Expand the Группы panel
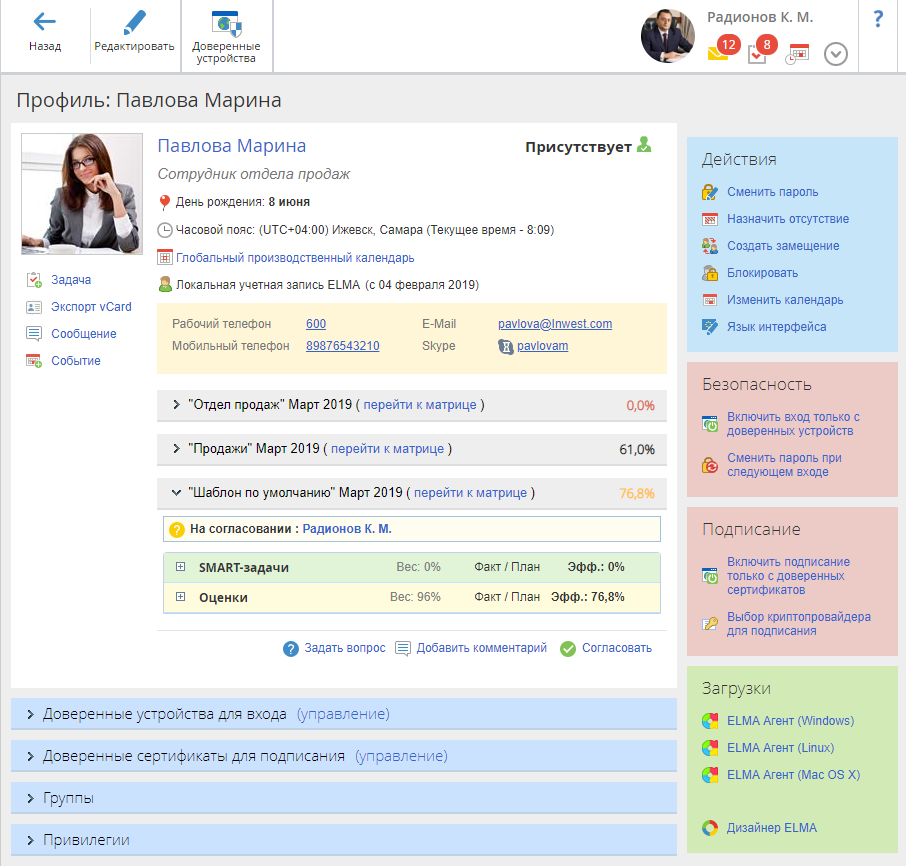This screenshot has width=906, height=866. 31,798
